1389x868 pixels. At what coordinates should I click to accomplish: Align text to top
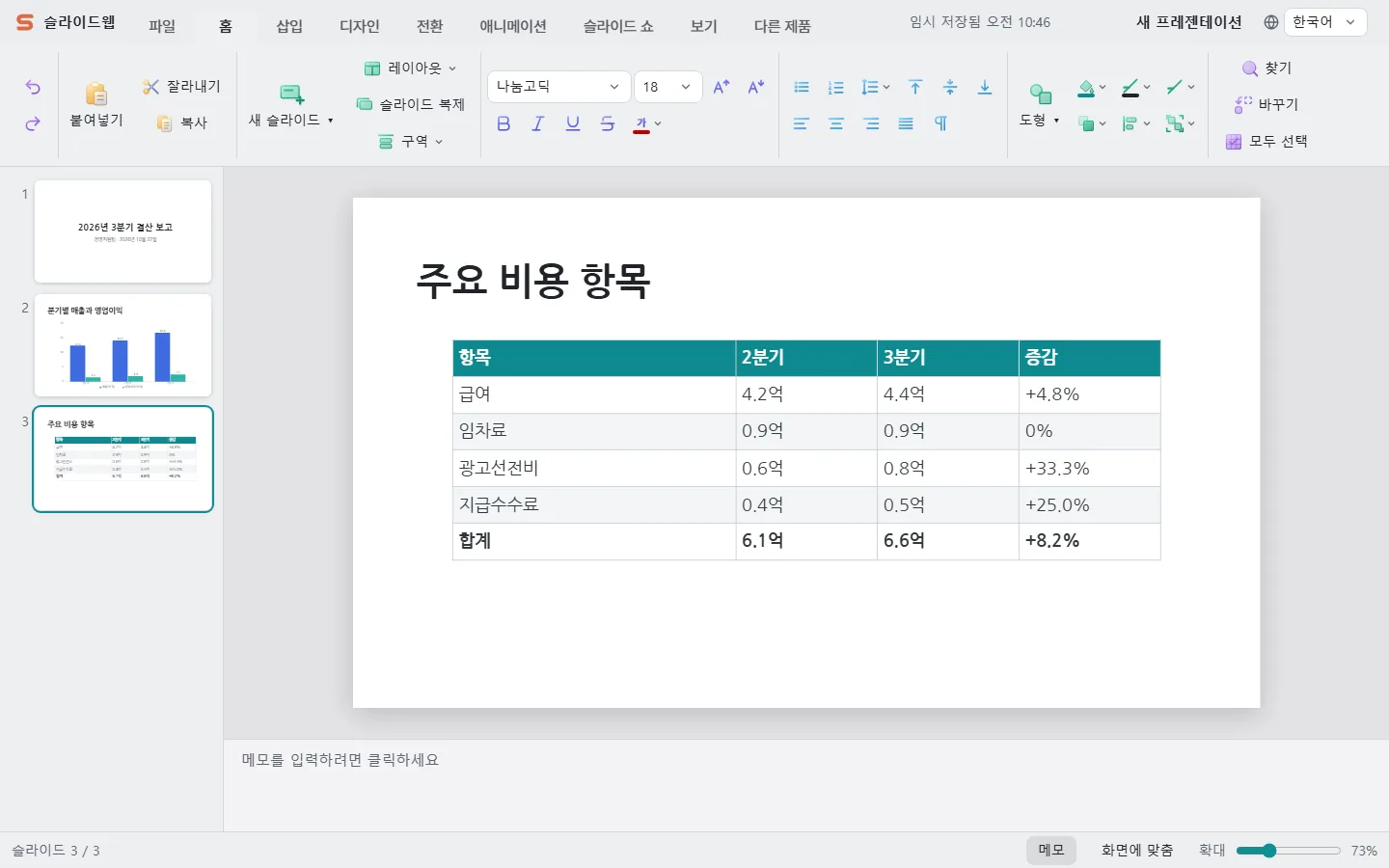[x=915, y=87]
